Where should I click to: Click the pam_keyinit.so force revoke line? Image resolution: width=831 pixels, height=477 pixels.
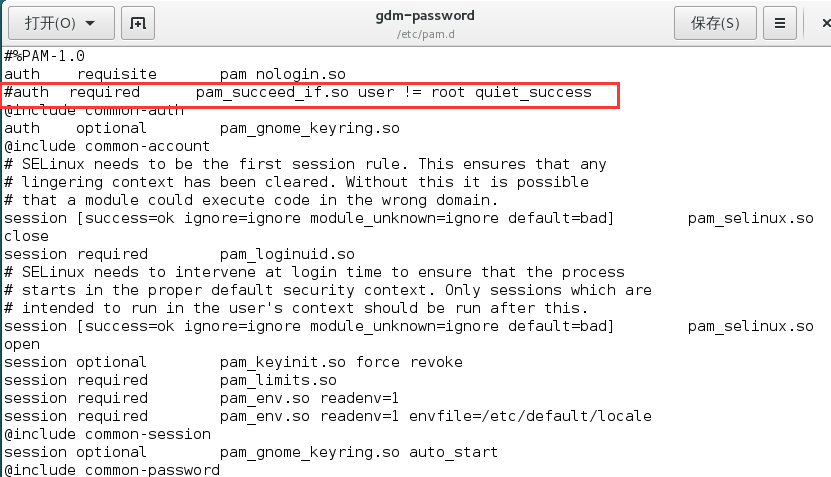(233, 363)
